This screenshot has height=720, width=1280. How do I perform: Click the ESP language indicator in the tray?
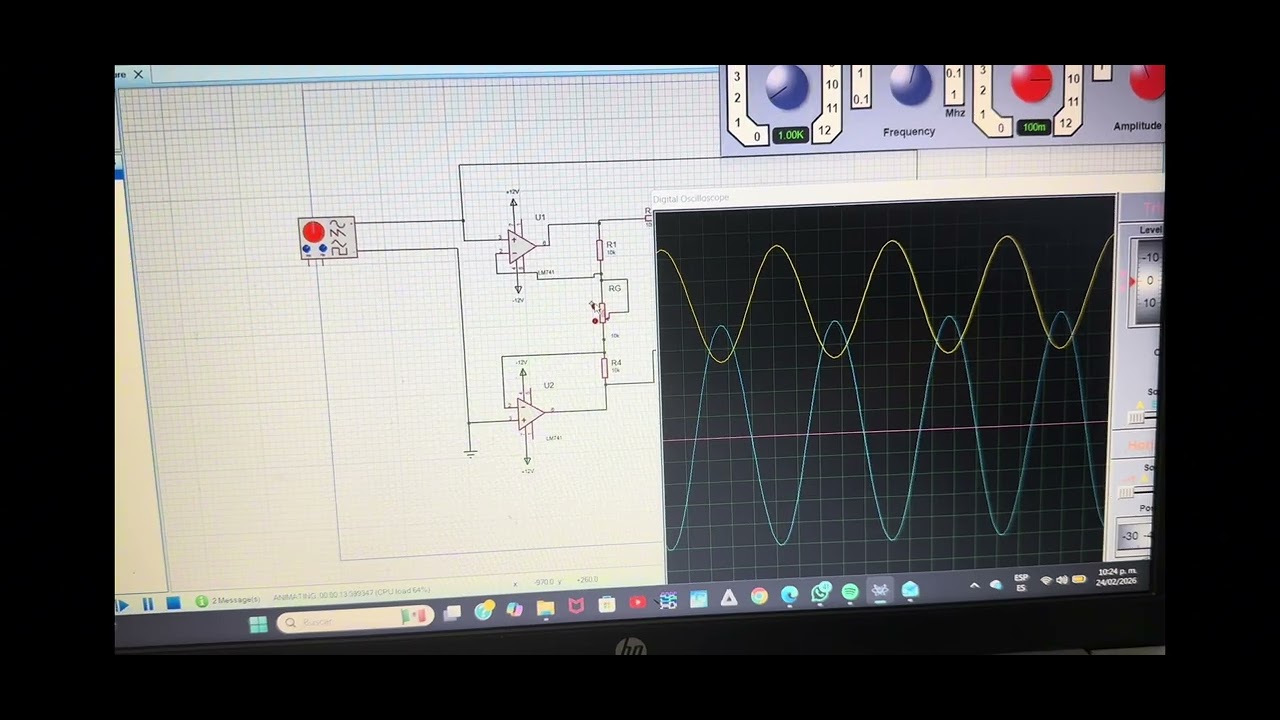pos(1021,583)
